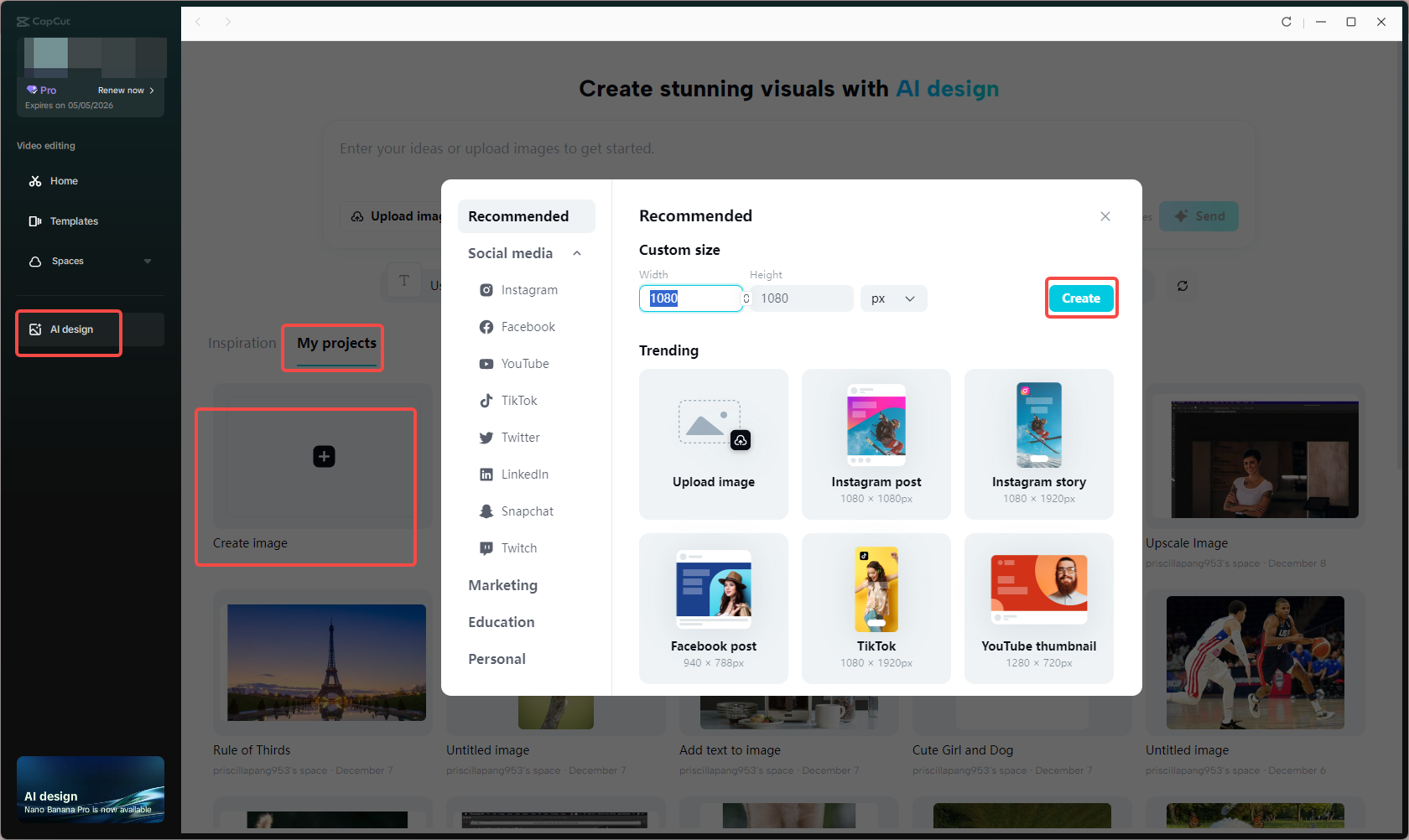
Task: Select the Instagram story 1080 x 1920 preset
Action: click(x=1038, y=444)
